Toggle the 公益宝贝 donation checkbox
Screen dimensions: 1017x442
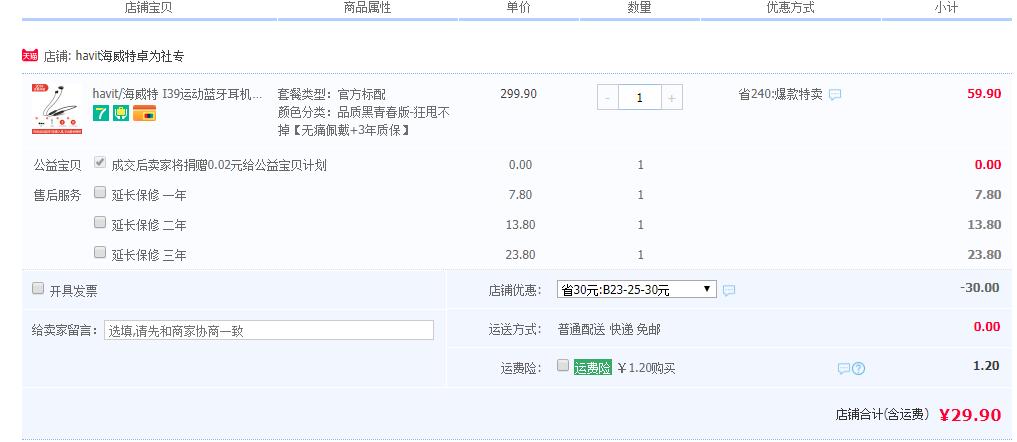[x=100, y=162]
